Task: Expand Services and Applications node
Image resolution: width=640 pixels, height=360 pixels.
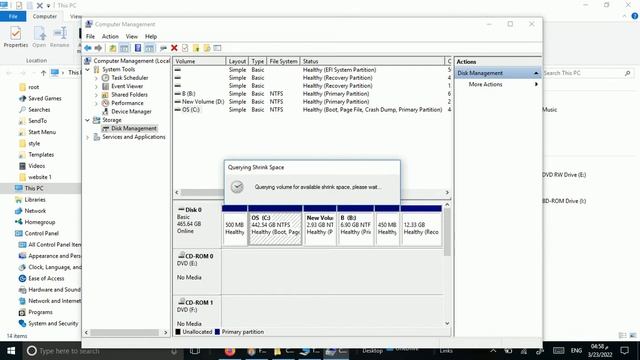Action: pos(87,137)
